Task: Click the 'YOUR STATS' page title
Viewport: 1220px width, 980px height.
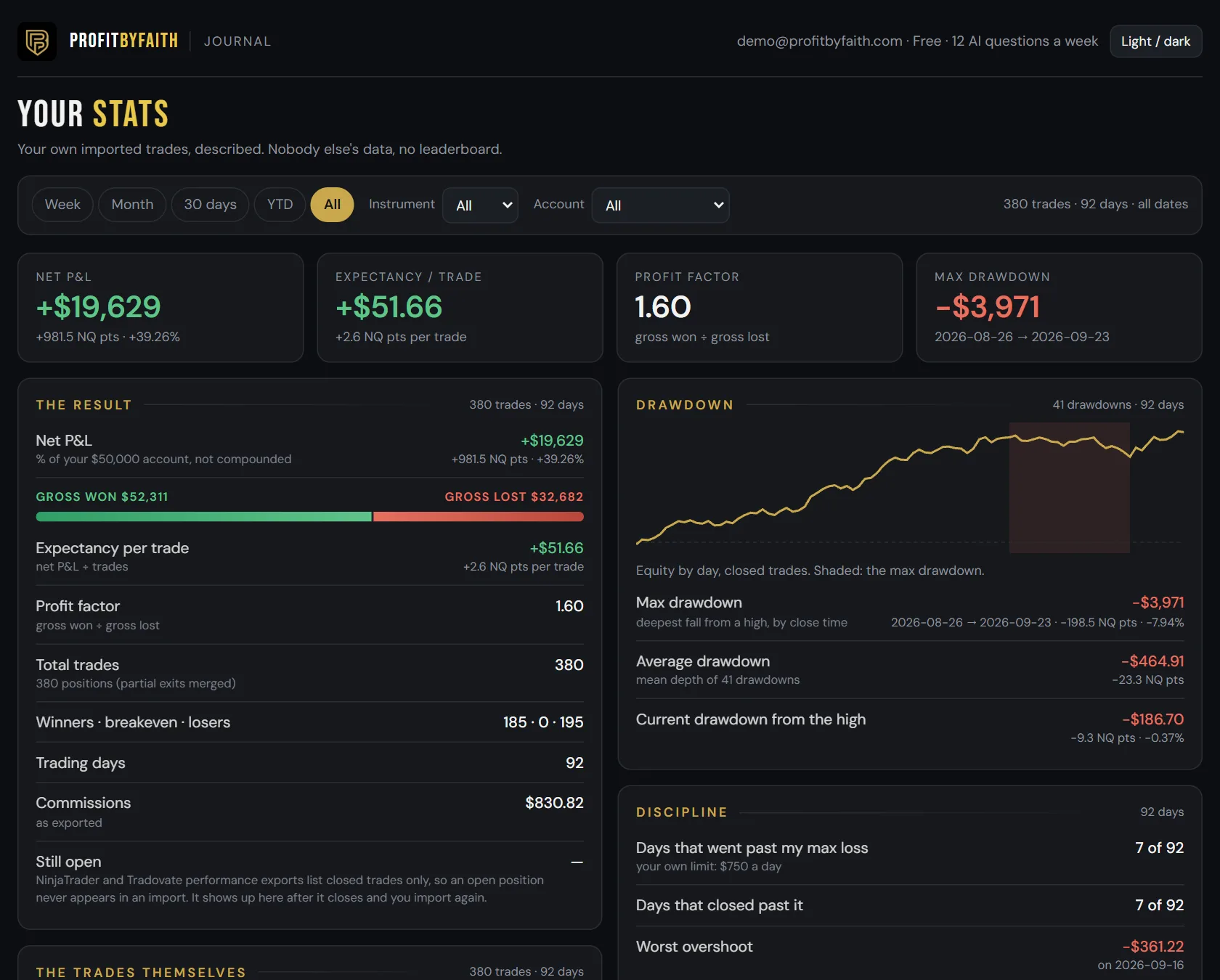Action: pyautogui.click(x=93, y=114)
